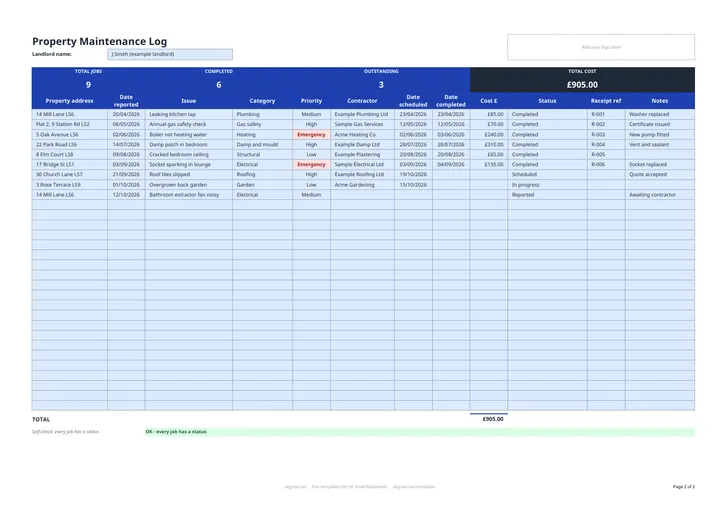Viewport: 720px width, 509px height.
Task: Select the 'Flat 2, 9 Station Rd LS2' address cell
Action: 70,124
